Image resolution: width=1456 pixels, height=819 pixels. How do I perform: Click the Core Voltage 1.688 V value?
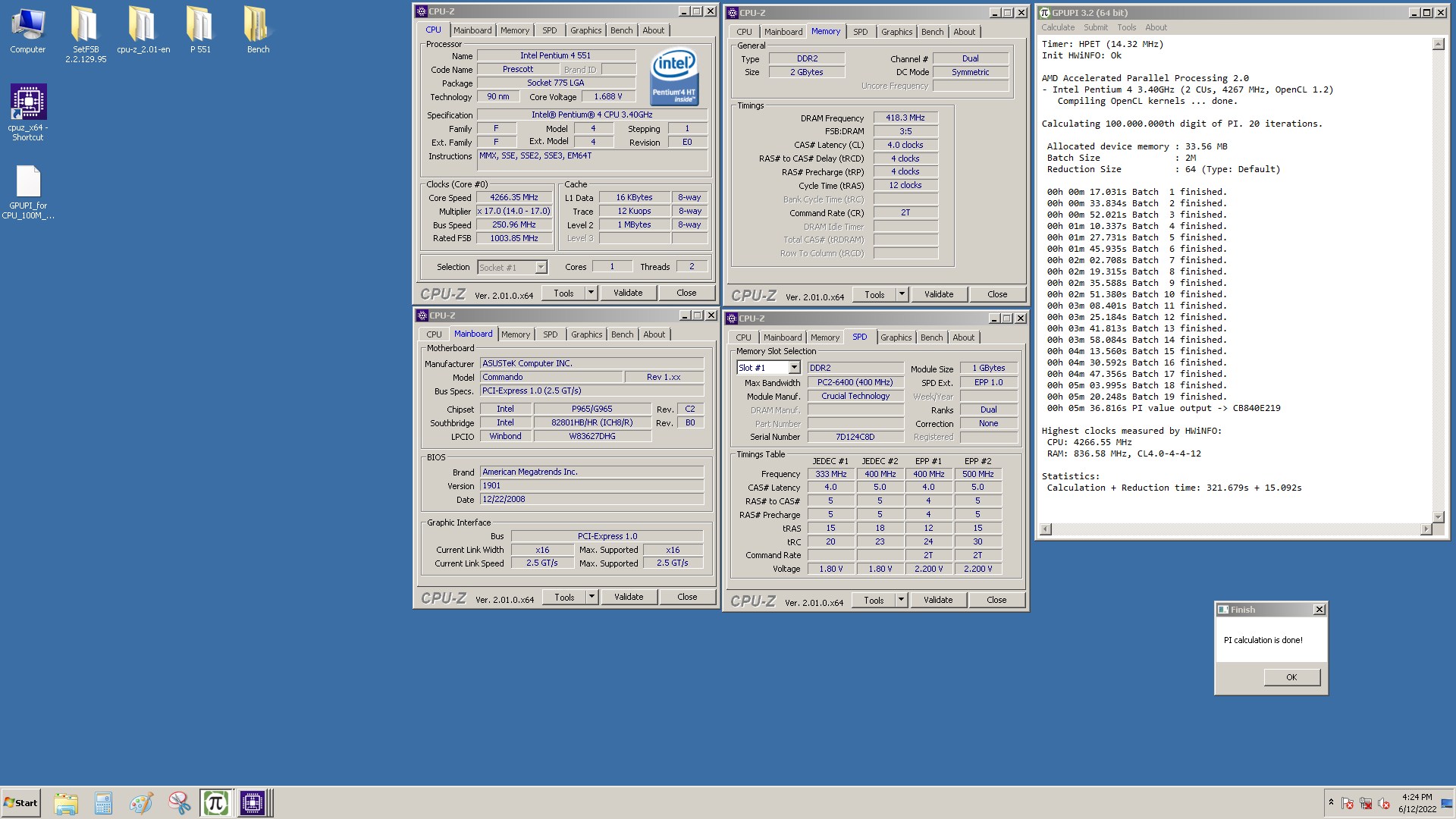[608, 96]
